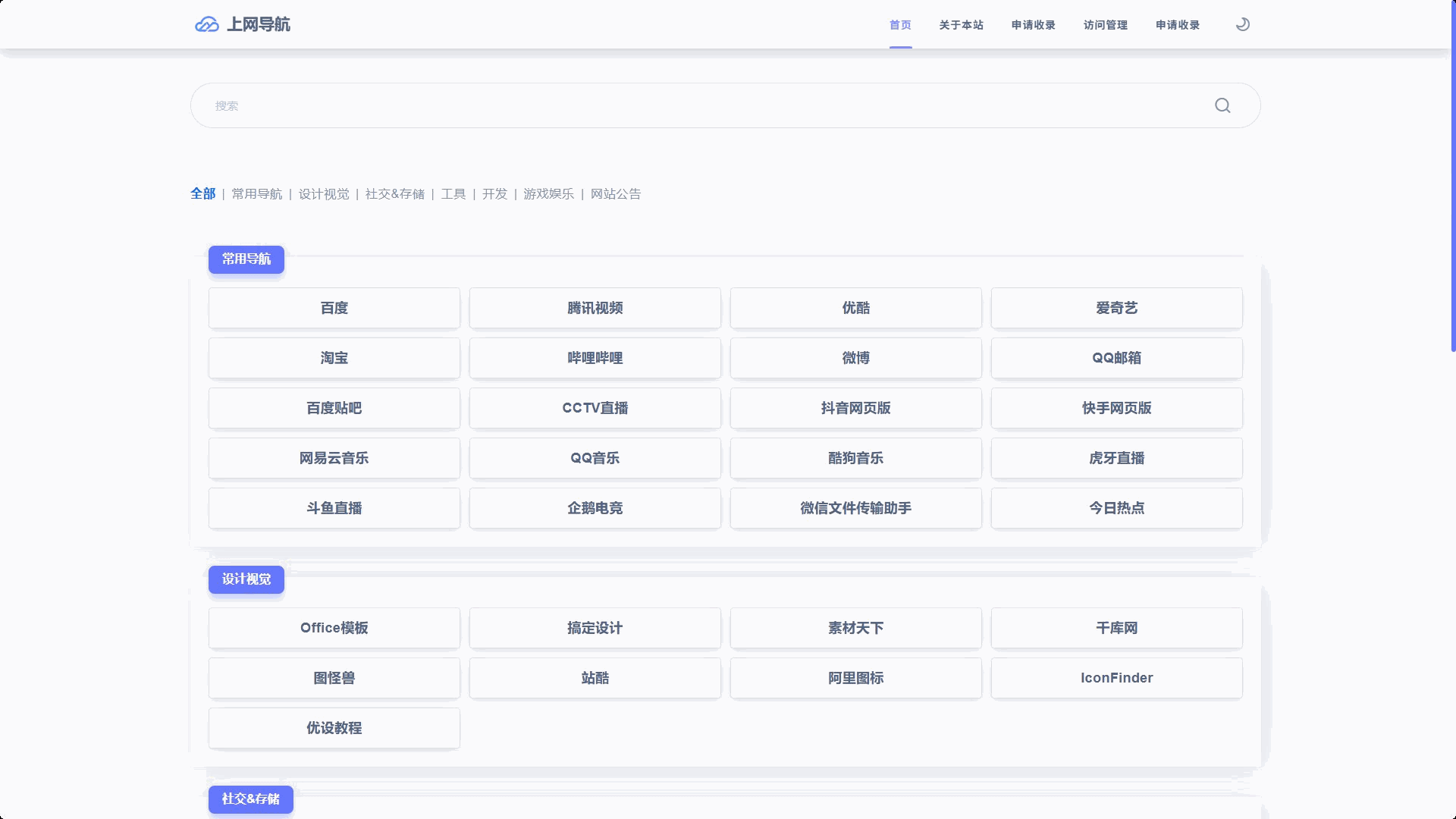
Task: Open the 站酷 site card
Action: (x=595, y=678)
